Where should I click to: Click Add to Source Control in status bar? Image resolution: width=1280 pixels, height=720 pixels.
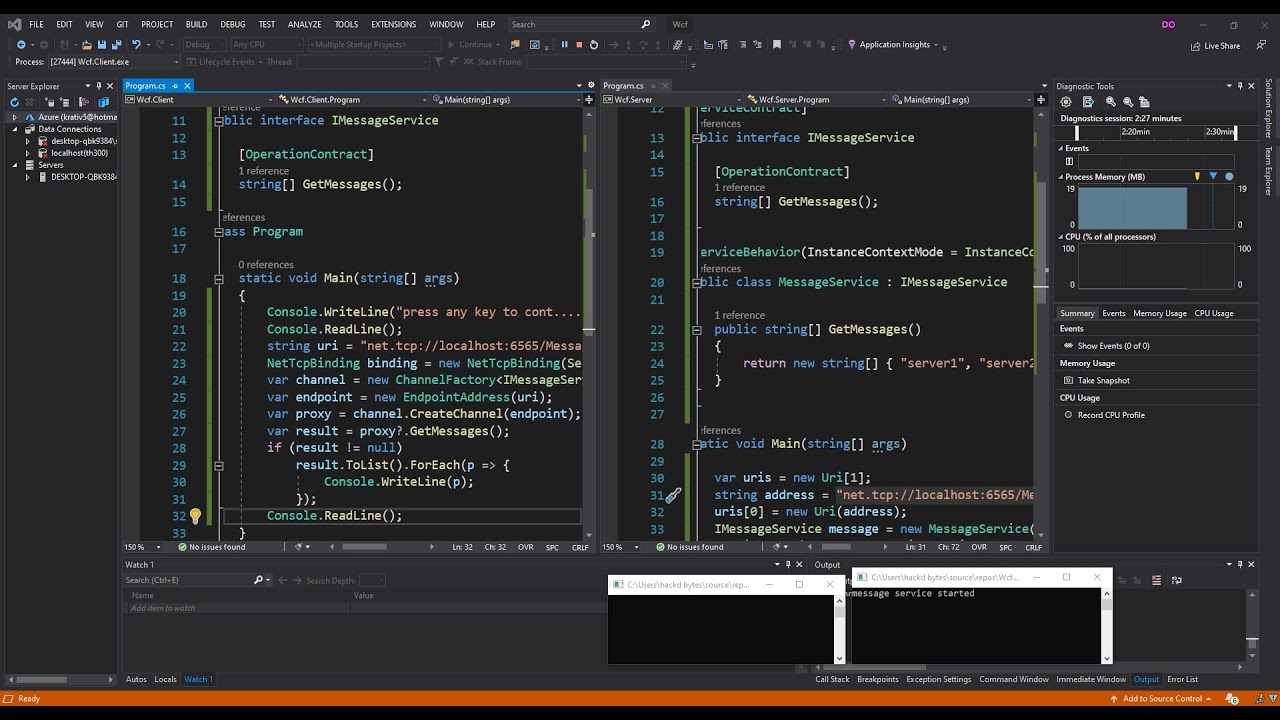click(1160, 698)
